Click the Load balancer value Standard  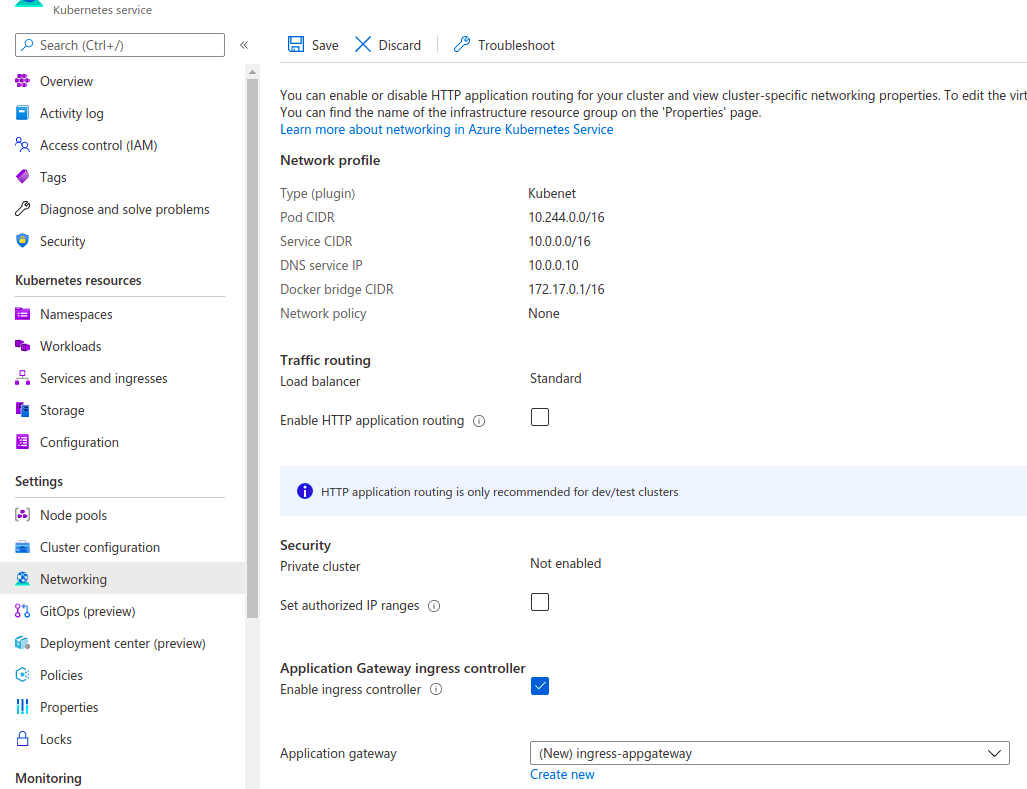[x=555, y=378]
